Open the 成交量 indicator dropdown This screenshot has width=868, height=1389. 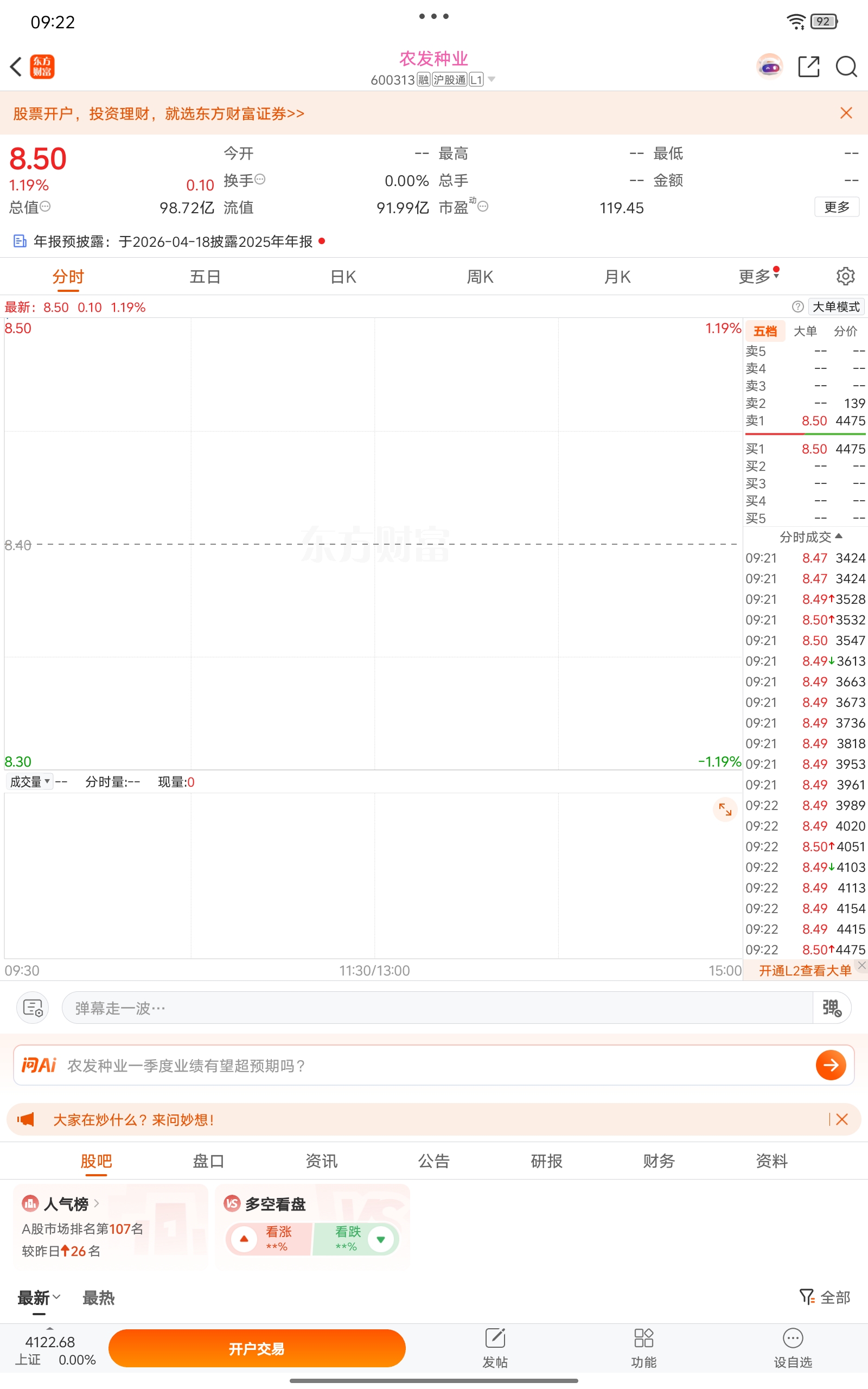click(x=30, y=782)
